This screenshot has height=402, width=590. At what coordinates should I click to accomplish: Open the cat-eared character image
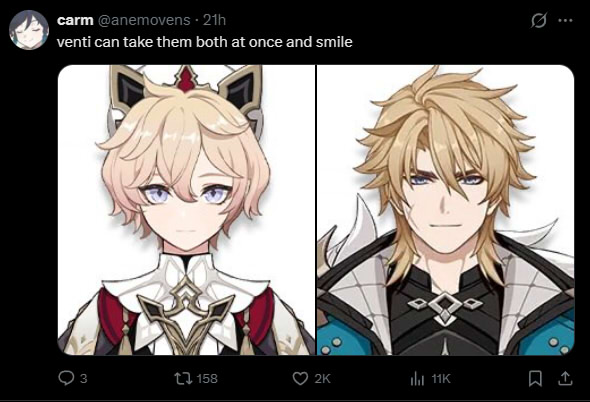(186, 210)
